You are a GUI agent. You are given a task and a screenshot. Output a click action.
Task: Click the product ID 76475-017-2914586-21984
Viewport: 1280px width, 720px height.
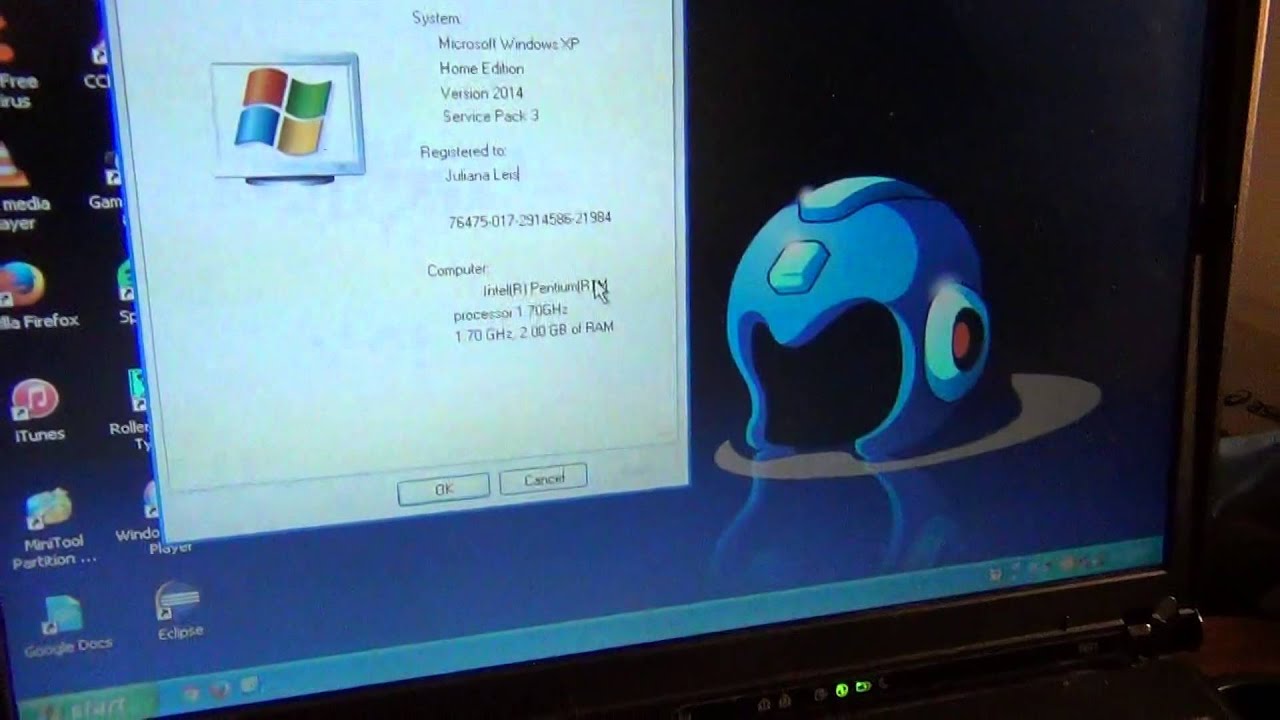[x=529, y=219]
